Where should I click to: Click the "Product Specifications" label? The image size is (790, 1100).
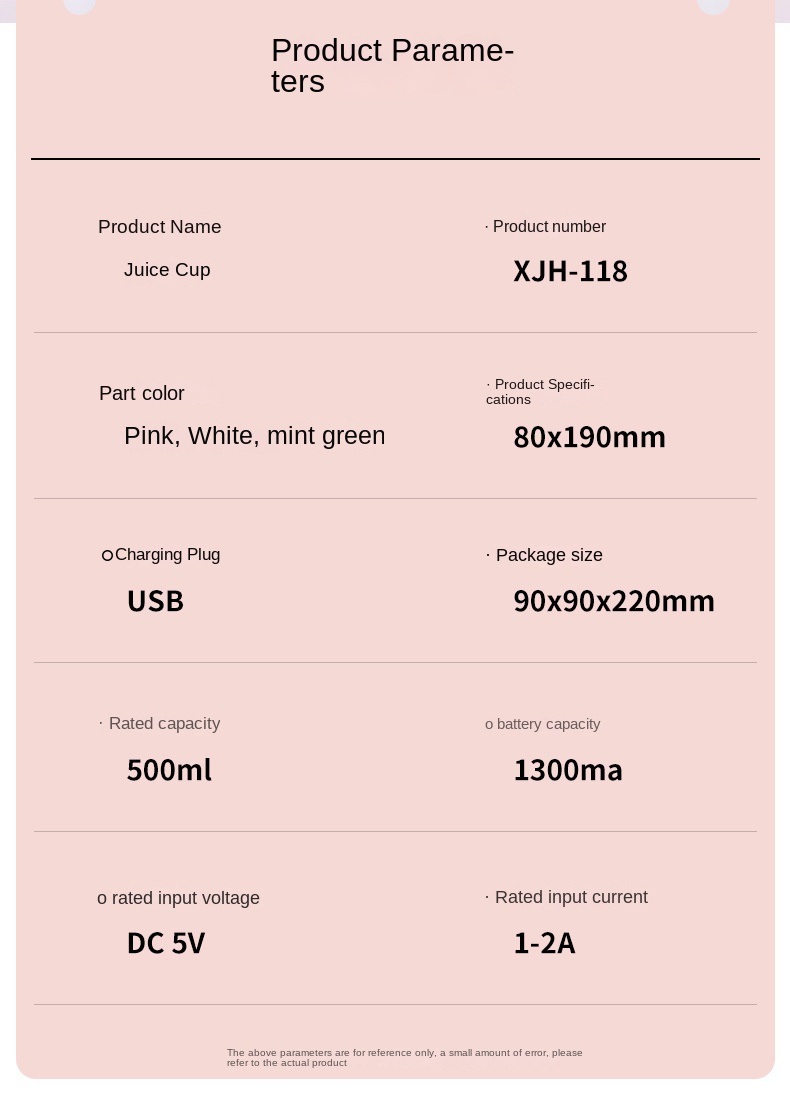click(541, 392)
